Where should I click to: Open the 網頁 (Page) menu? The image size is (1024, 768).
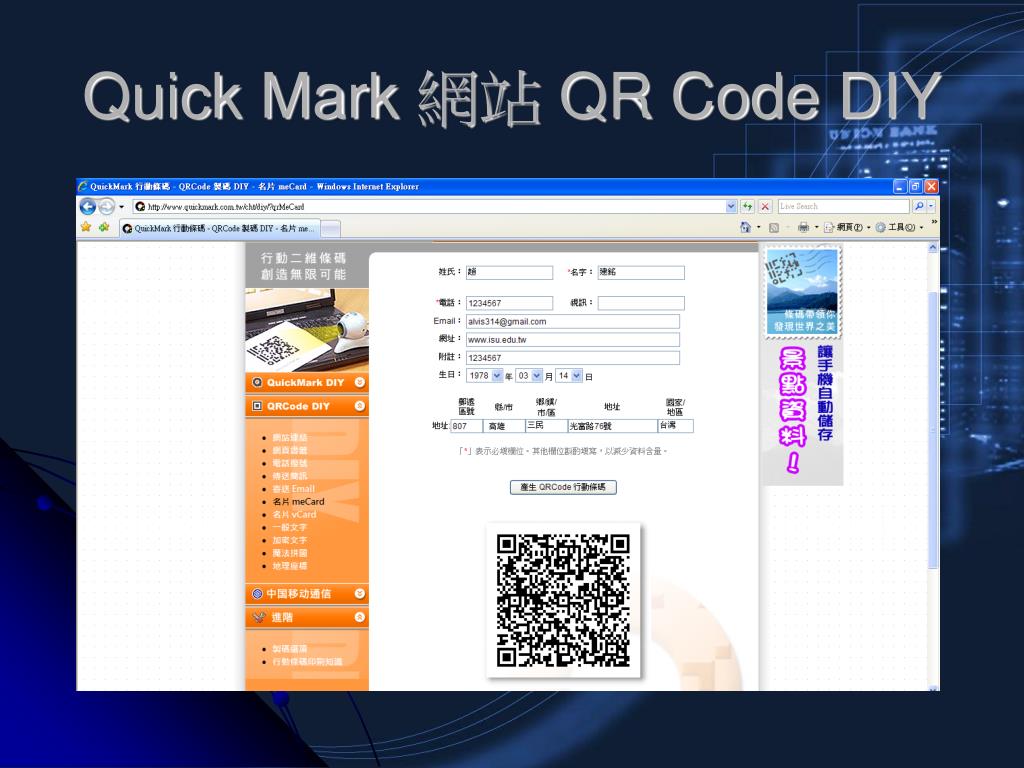pyautogui.click(x=847, y=227)
